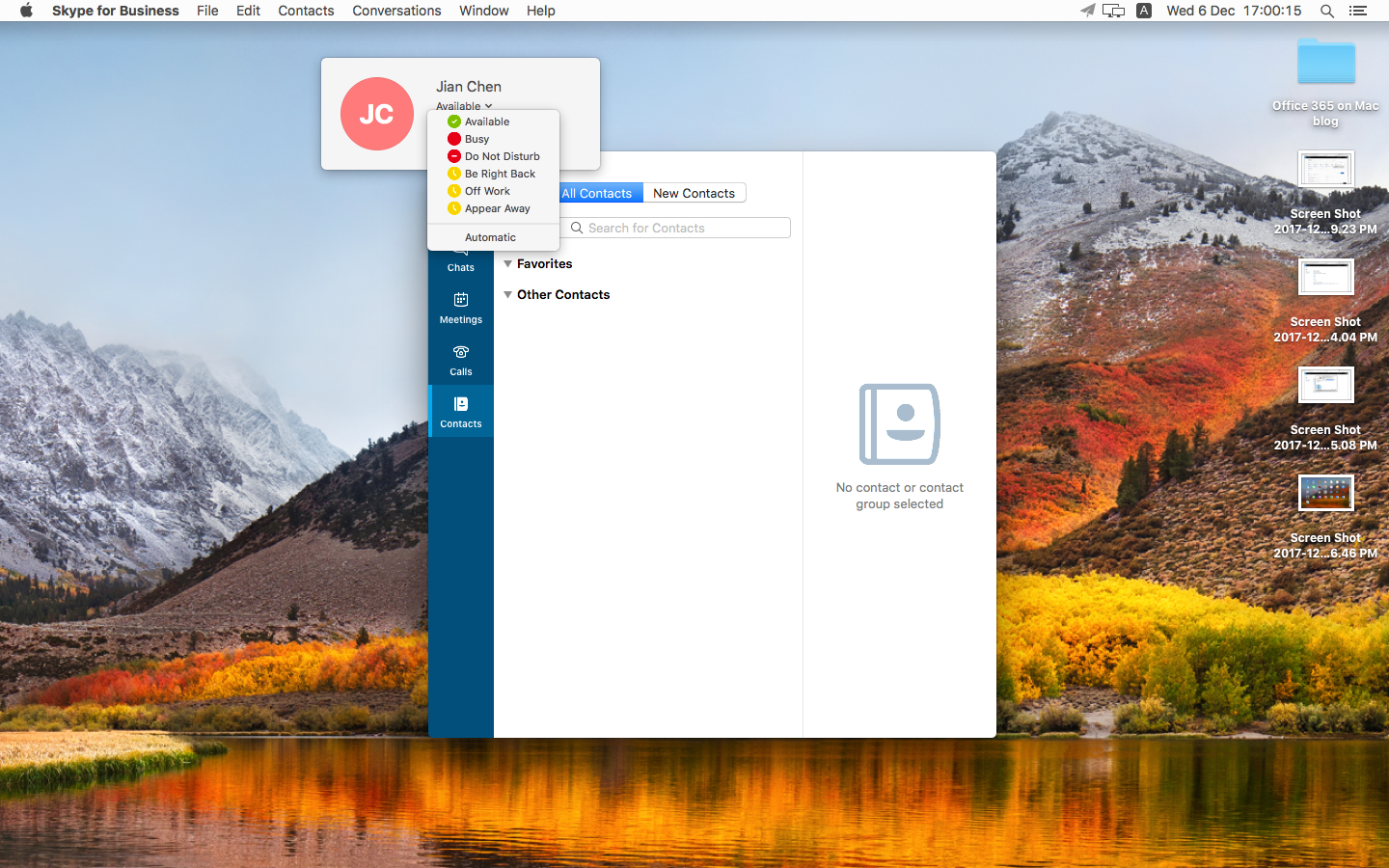Open the Contacts menu in menu bar

coord(306,11)
